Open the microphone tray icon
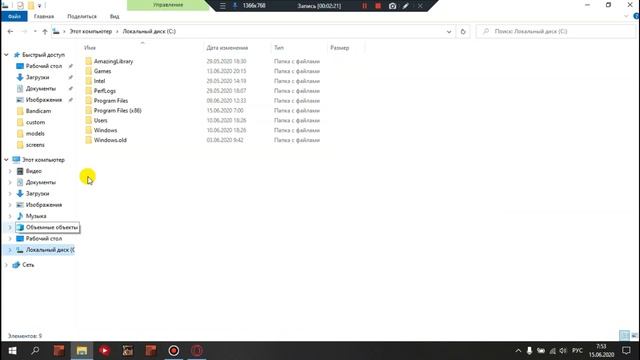 [x=529, y=351]
